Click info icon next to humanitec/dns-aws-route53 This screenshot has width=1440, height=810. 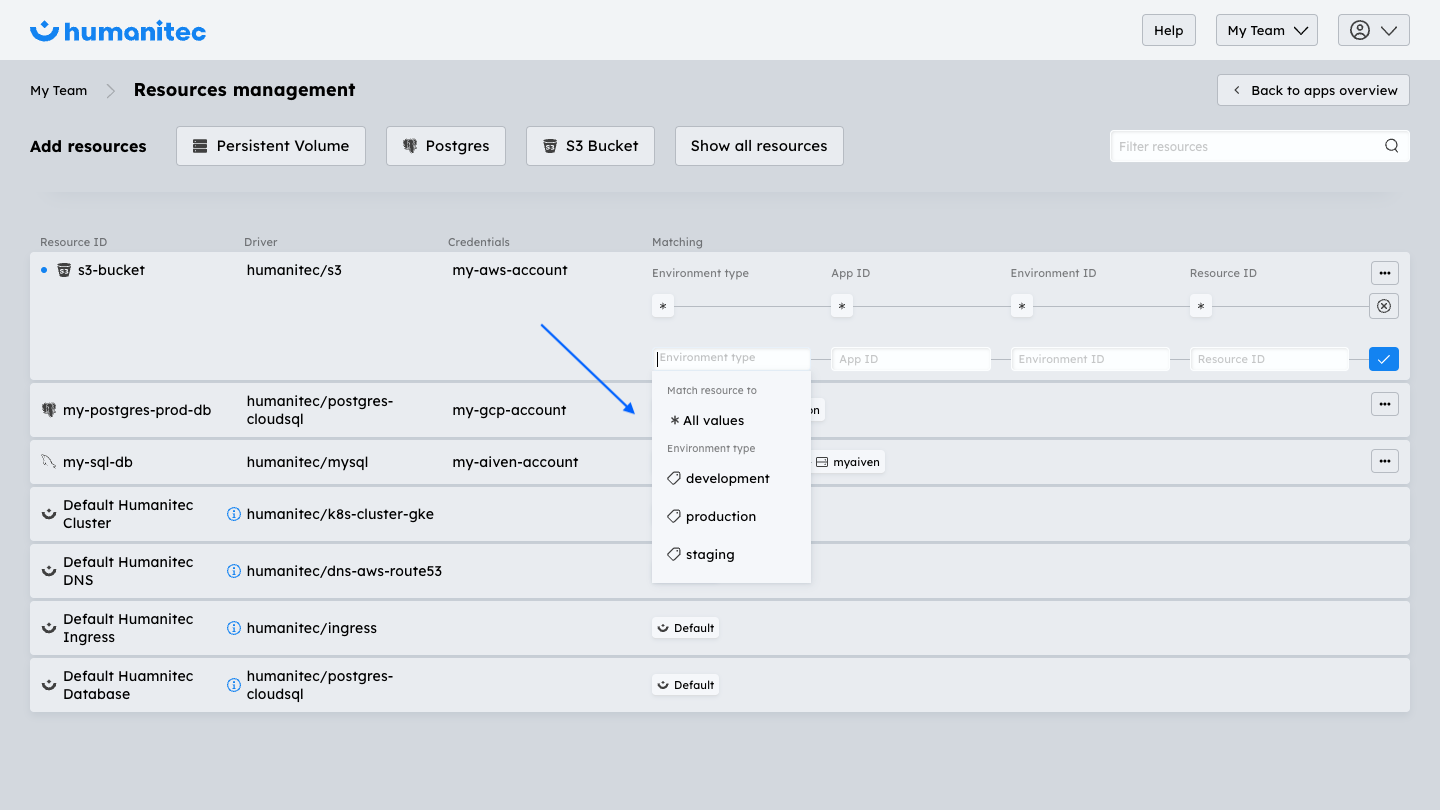(234, 571)
